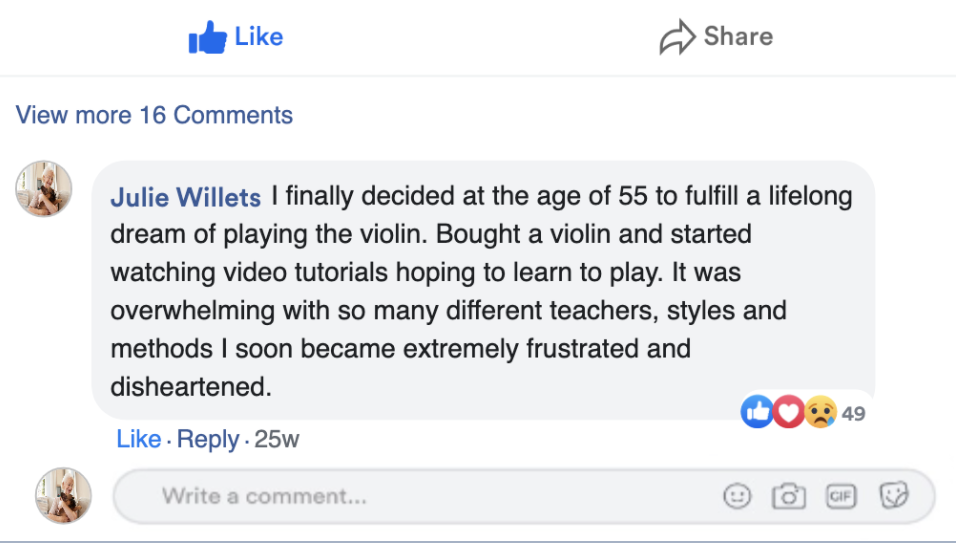The image size is (956, 543).
Task: Reply to Julie Willets' comment
Action: [208, 439]
